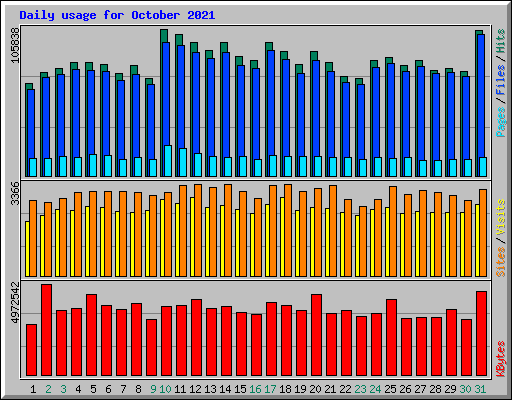The height and width of the screenshot is (400, 512).
Task: Click the 105838 hits axis value
Action: [x=15, y=46]
